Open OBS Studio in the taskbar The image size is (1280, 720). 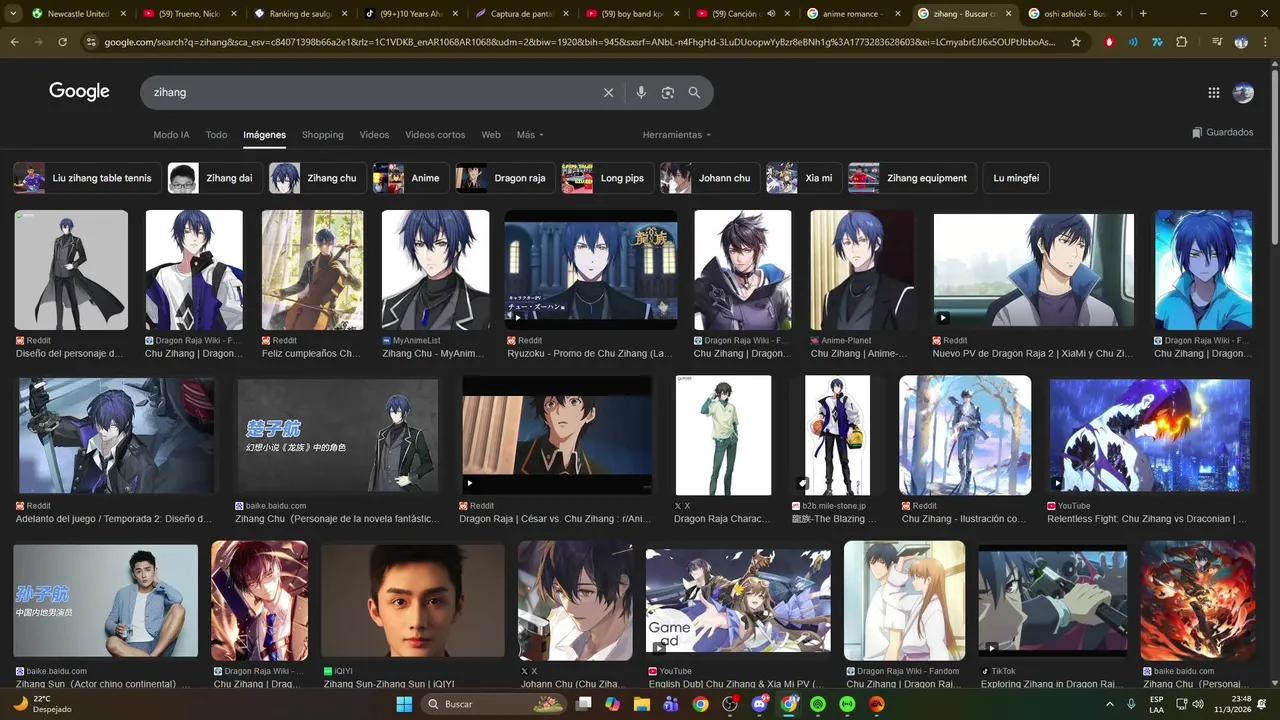point(730,704)
